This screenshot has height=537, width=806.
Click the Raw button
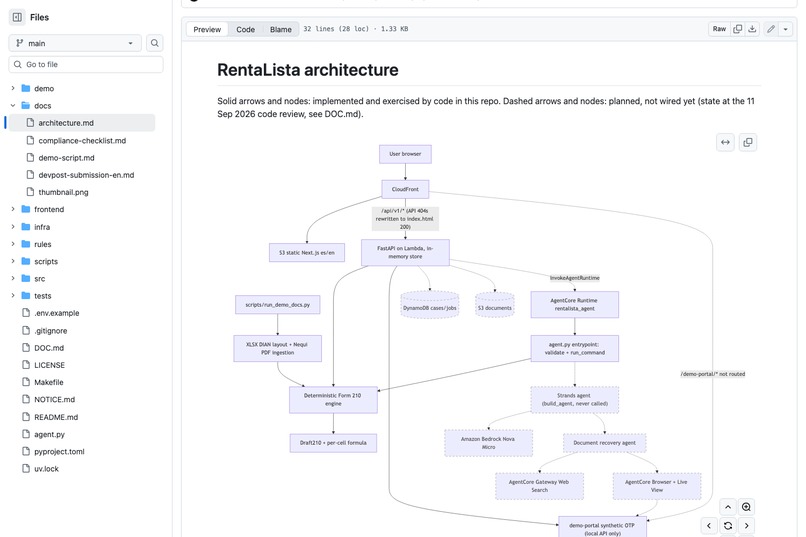[x=719, y=29]
